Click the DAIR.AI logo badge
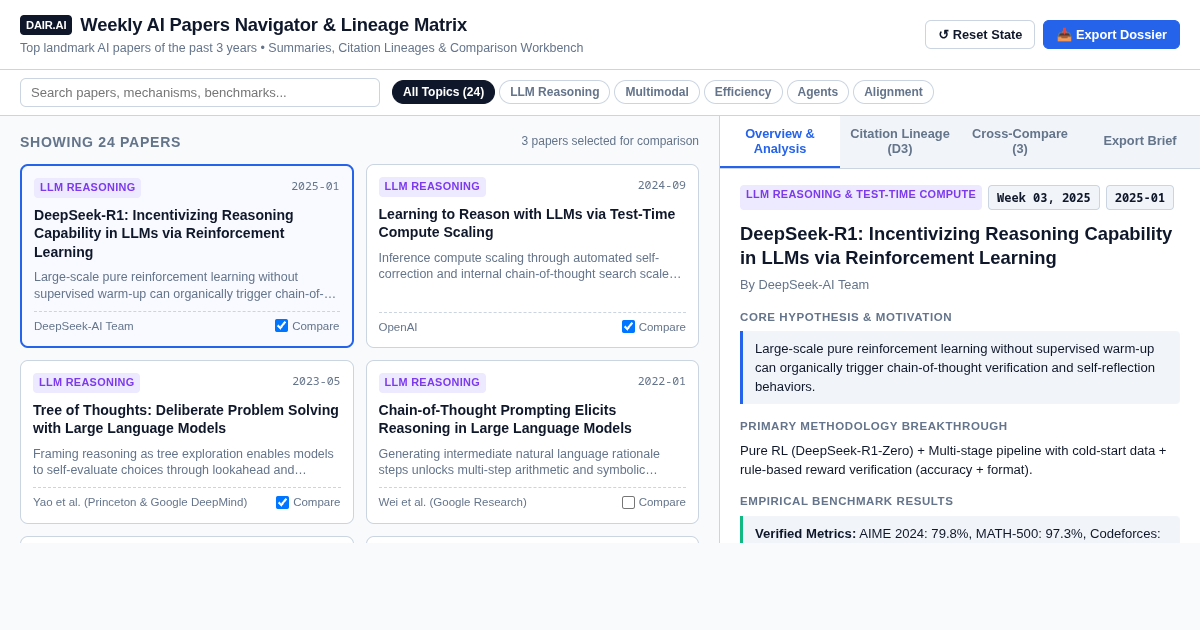This screenshot has height=630, width=1200. click(x=46, y=25)
